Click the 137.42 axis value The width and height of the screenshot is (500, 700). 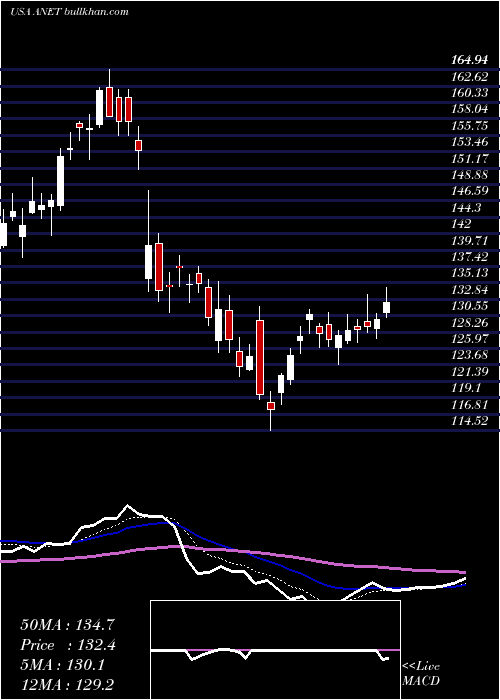(x=469, y=257)
